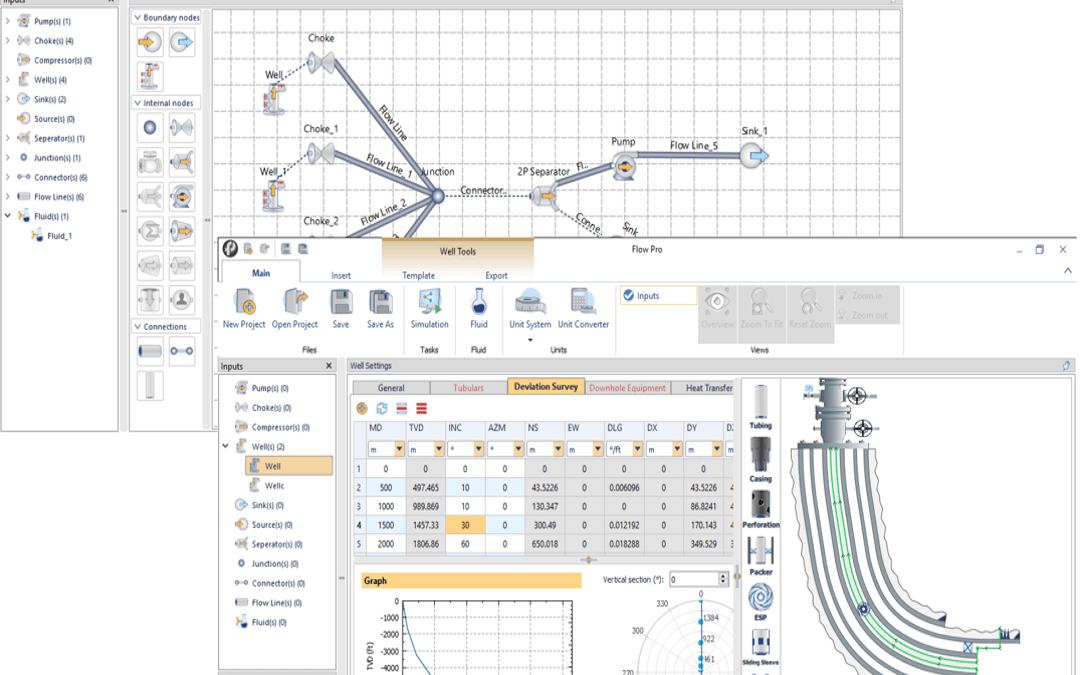Add a survey row with the orange plus icon

pyautogui.click(x=362, y=408)
